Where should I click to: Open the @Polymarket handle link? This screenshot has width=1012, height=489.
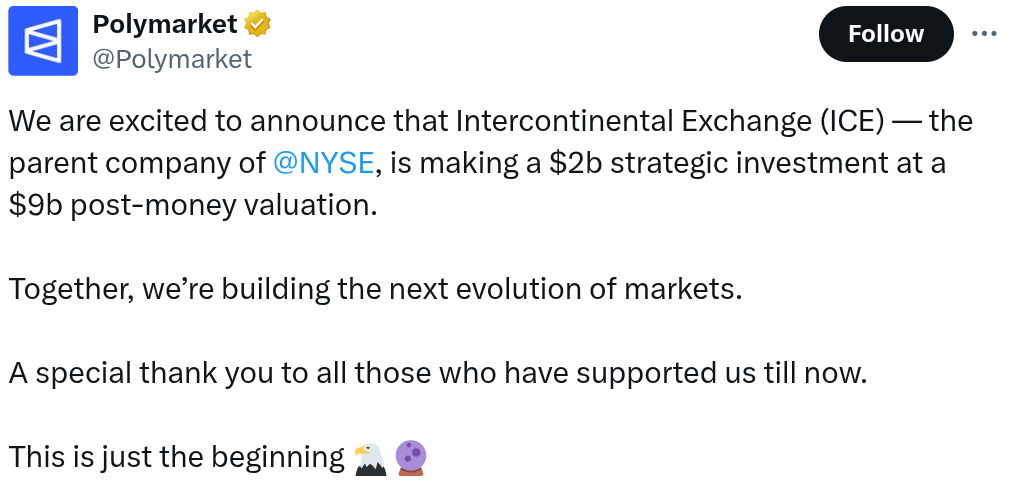coord(171,59)
